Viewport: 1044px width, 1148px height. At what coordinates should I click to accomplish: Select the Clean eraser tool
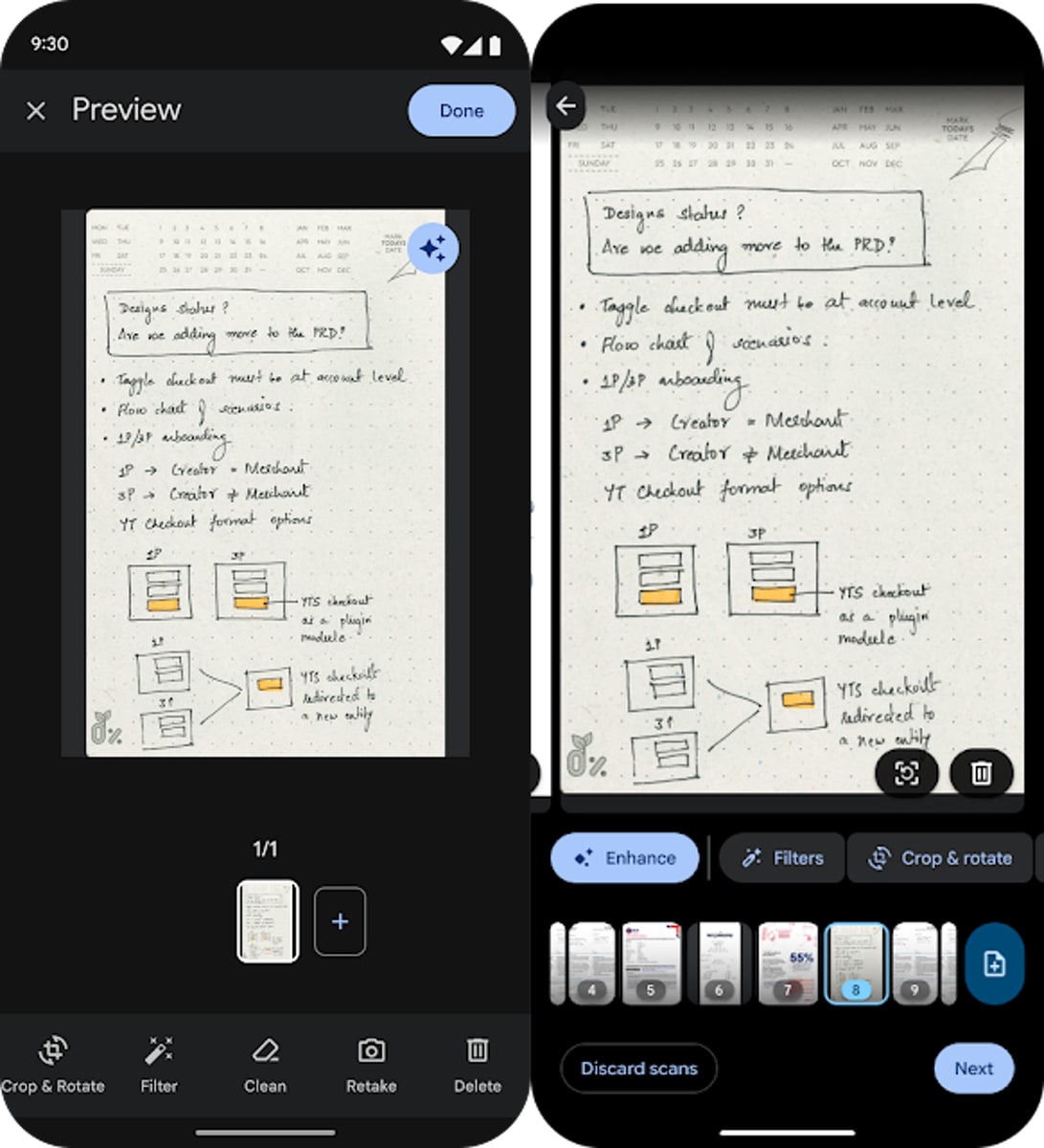click(x=265, y=1066)
